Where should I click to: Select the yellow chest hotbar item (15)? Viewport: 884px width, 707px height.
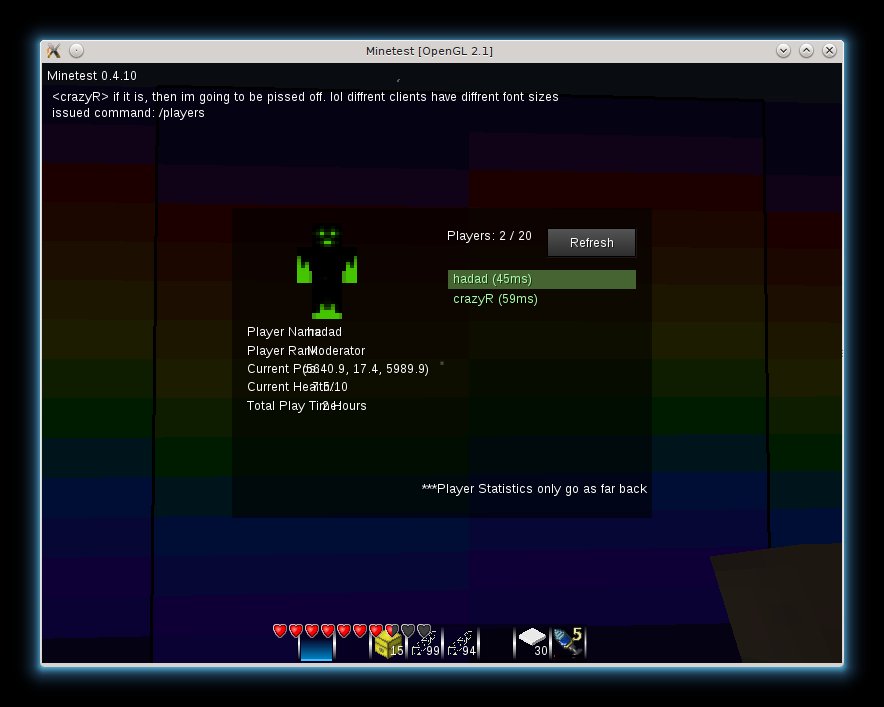point(388,644)
